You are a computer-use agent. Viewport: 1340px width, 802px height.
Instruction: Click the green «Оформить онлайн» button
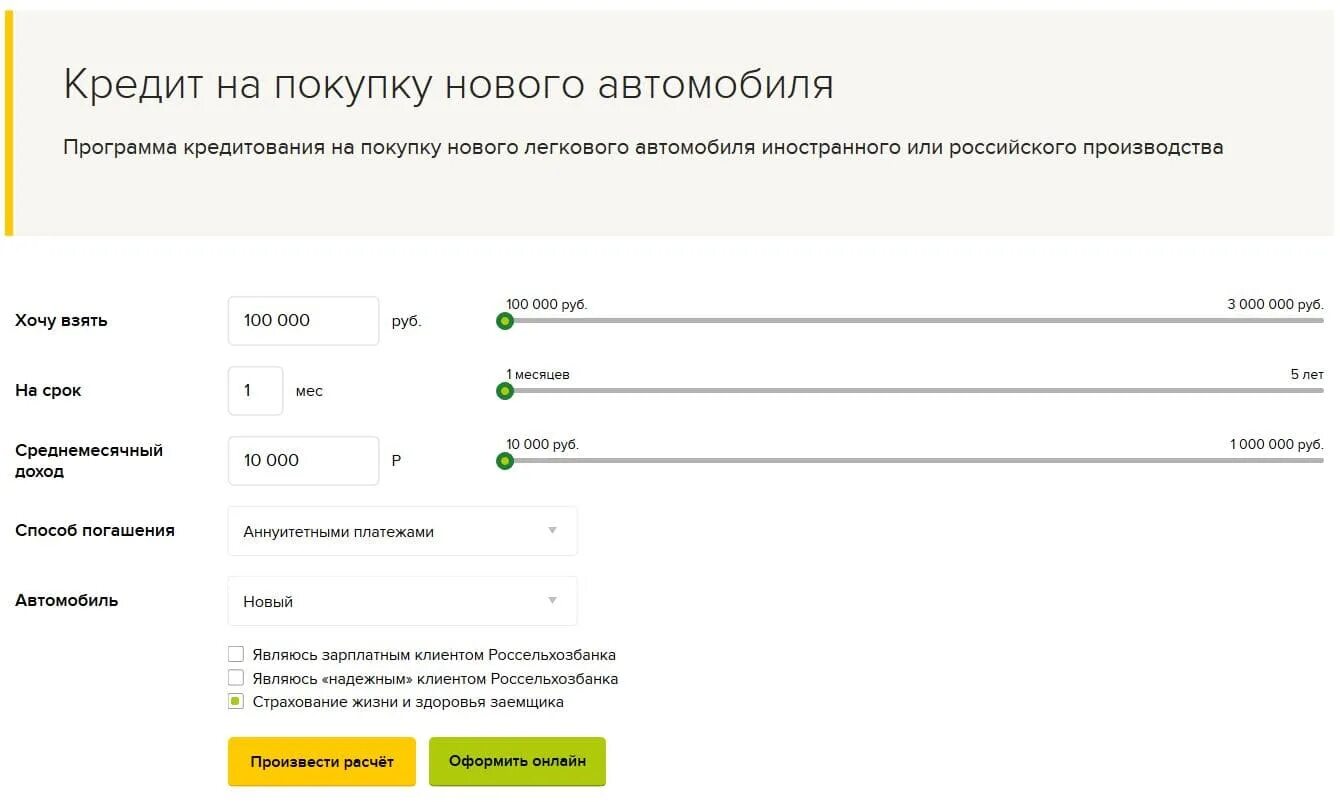pyautogui.click(x=517, y=761)
